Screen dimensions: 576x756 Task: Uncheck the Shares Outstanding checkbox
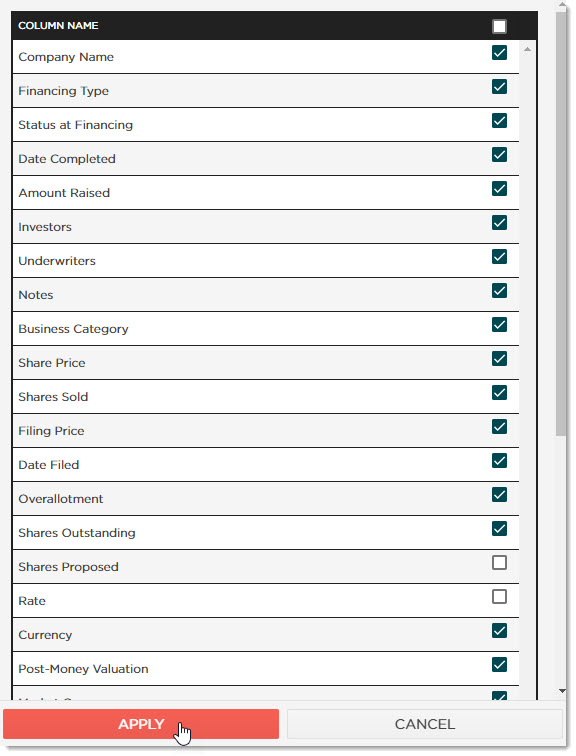(x=499, y=528)
